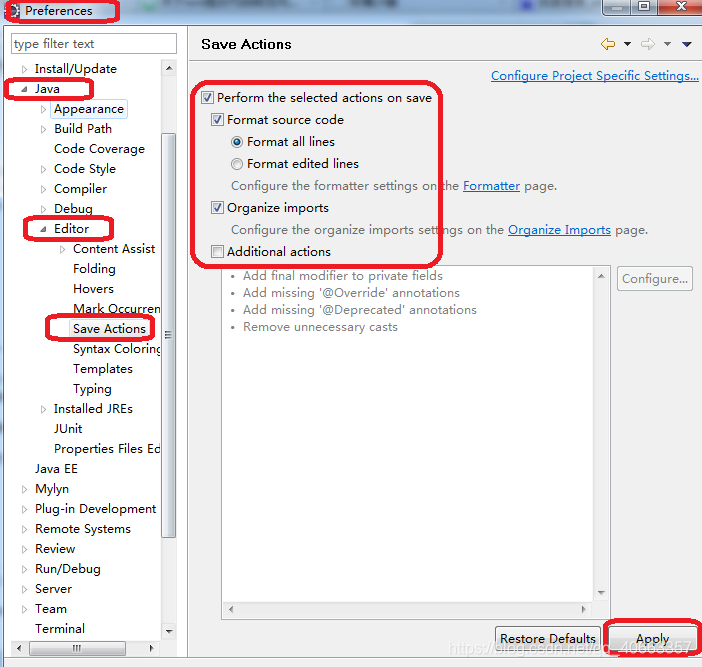Click the actions list scroll left arrow
Viewport: 702px width, 667px height.
coord(231,609)
